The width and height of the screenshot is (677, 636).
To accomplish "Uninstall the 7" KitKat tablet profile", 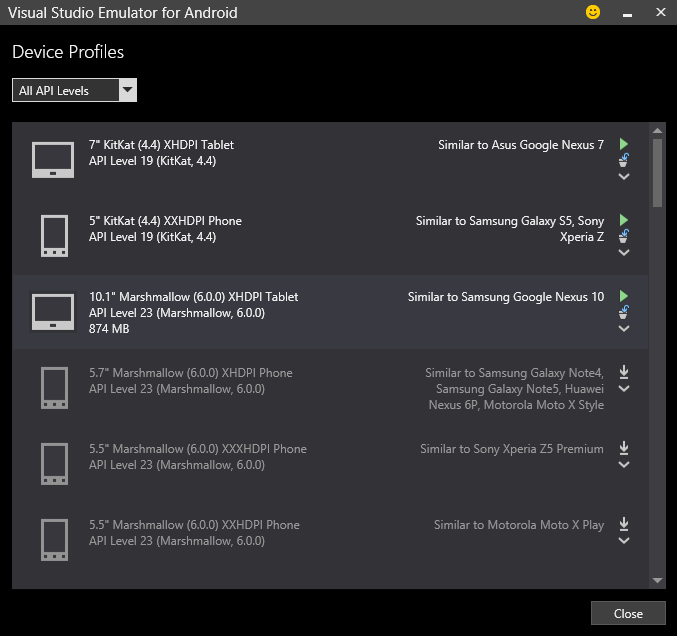I will tap(624, 161).
